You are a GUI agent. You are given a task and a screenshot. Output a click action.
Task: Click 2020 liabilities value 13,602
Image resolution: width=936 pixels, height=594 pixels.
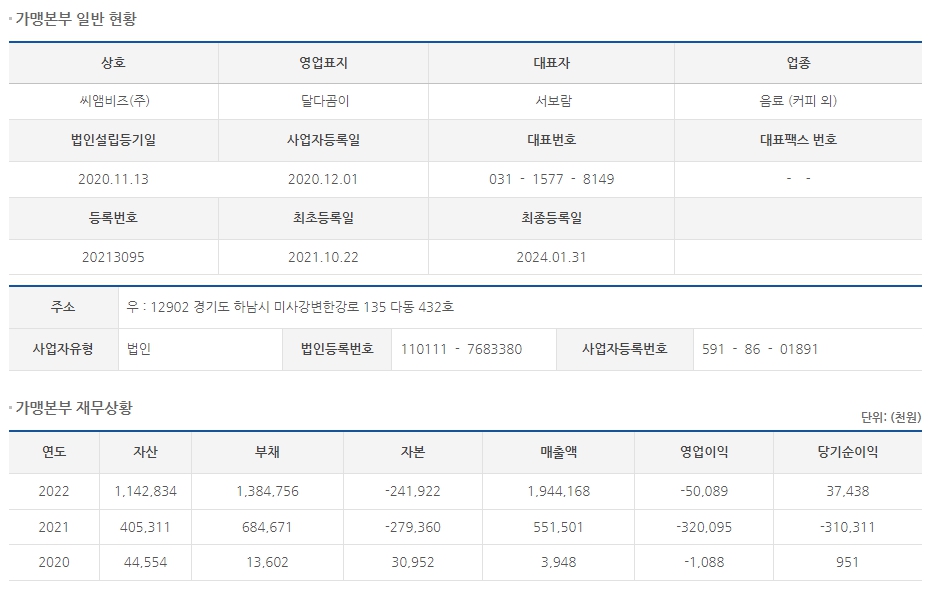[267, 562]
